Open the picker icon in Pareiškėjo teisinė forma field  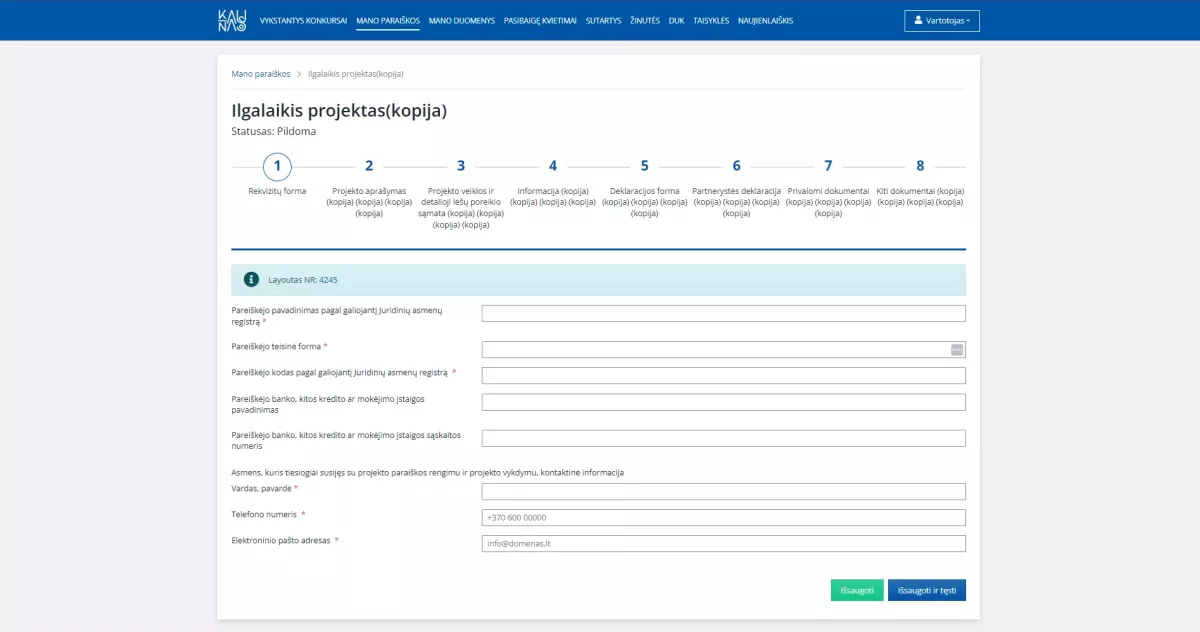coord(957,349)
